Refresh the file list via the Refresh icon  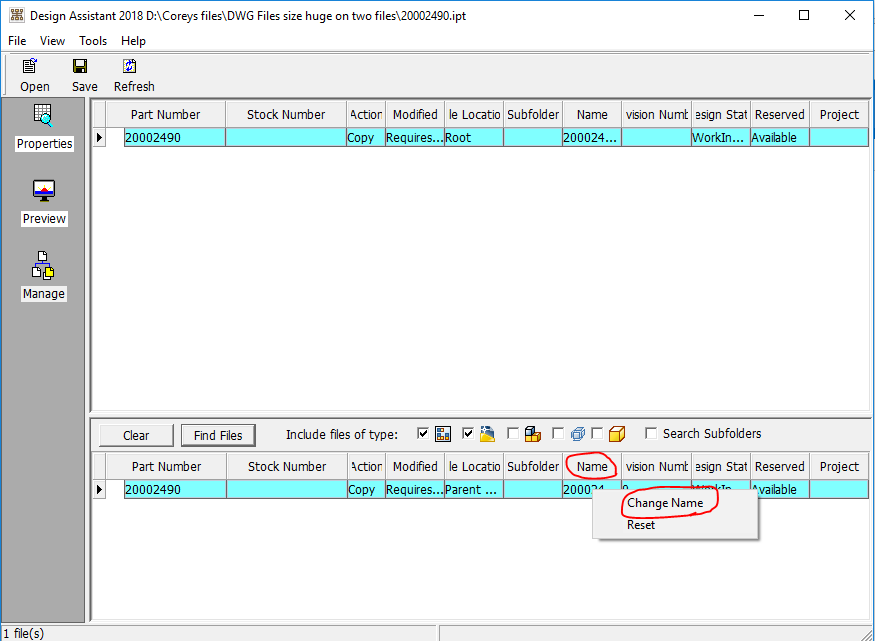pyautogui.click(x=131, y=73)
